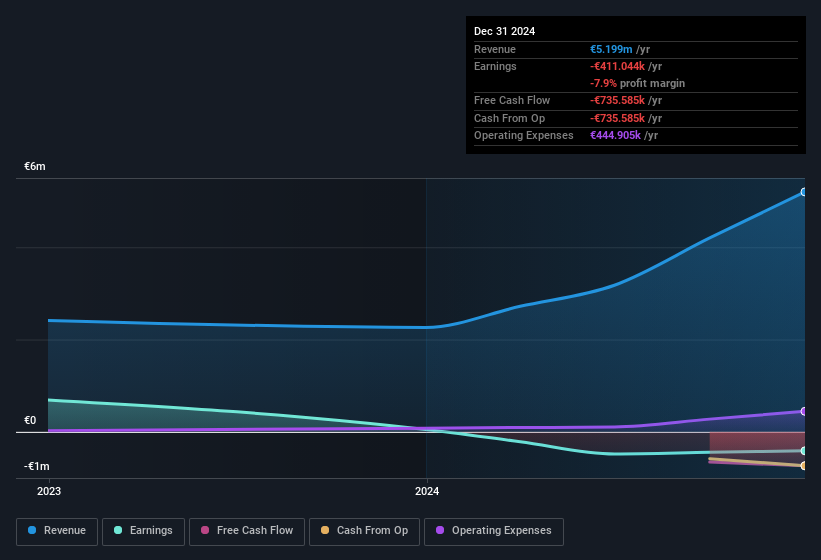Toggle the Earnings legend button

click(143, 532)
